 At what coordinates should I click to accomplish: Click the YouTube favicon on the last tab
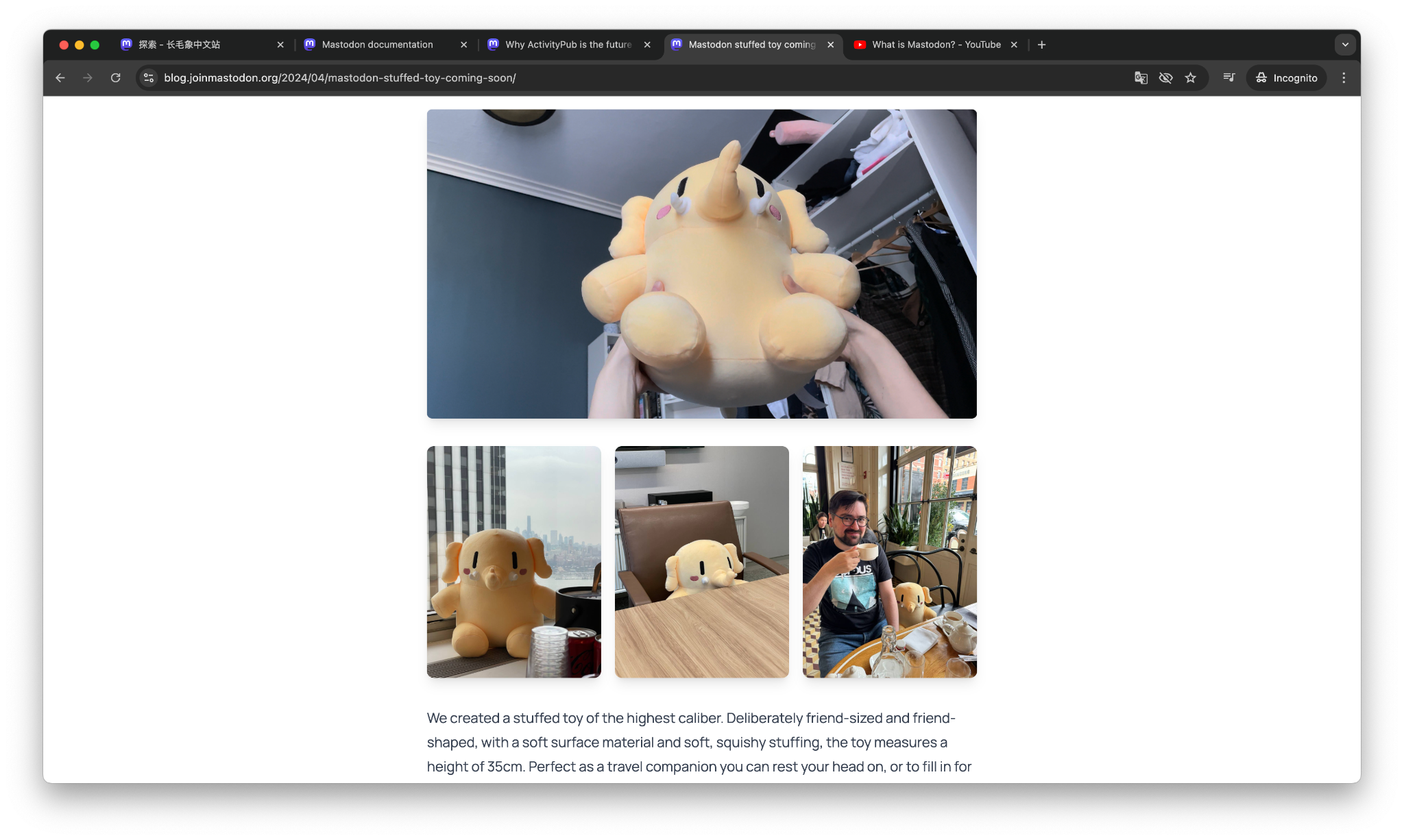861,45
